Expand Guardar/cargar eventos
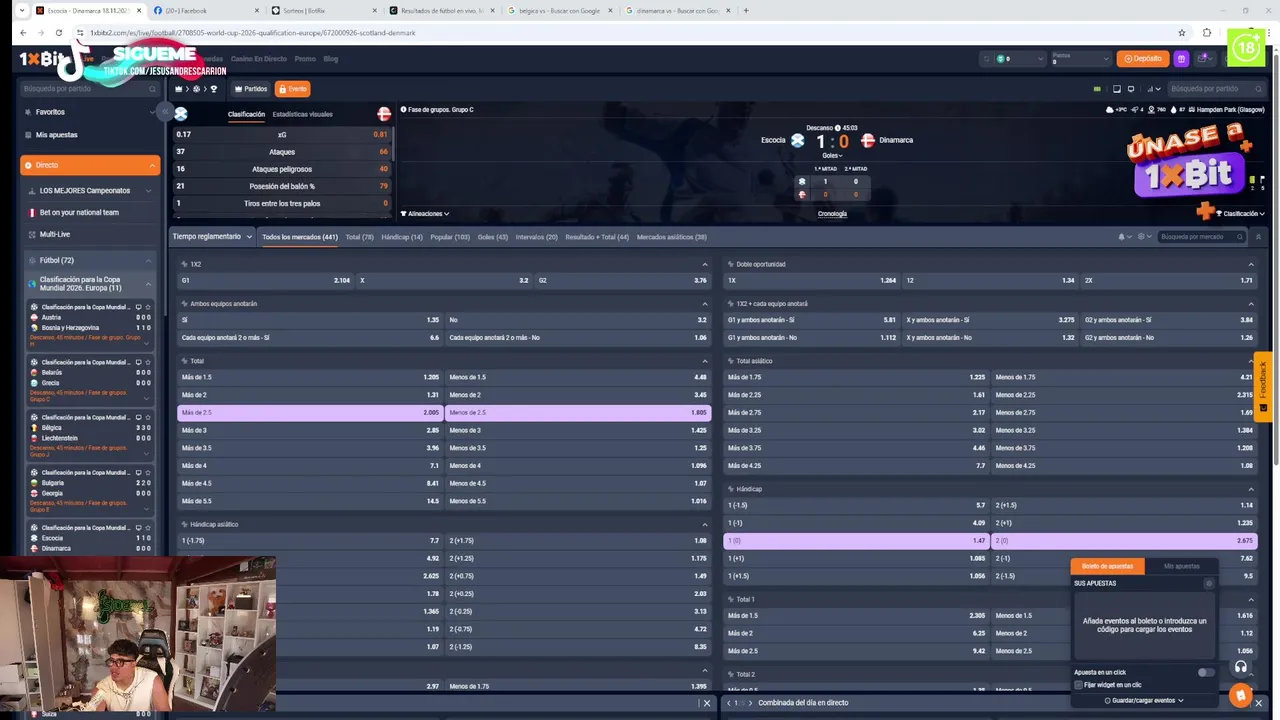 pyautogui.click(x=1144, y=700)
